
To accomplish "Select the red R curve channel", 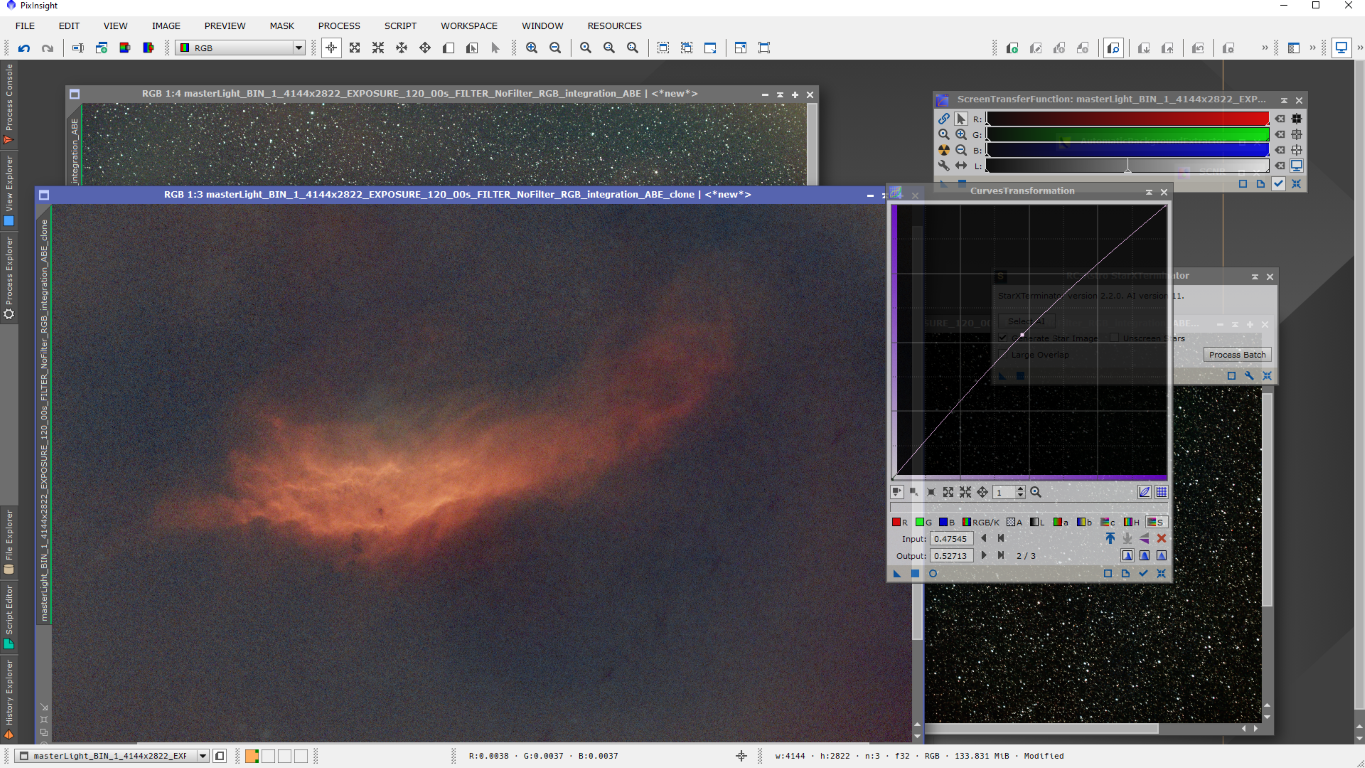I will pyautogui.click(x=900, y=522).
